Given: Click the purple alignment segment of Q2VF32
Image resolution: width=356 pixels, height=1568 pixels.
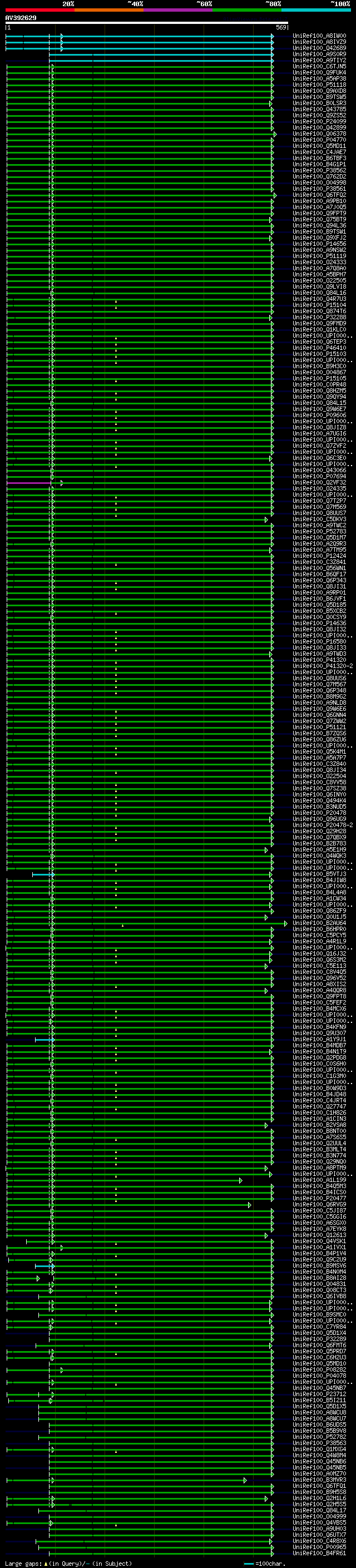Looking at the screenshot, I should pos(28,483).
